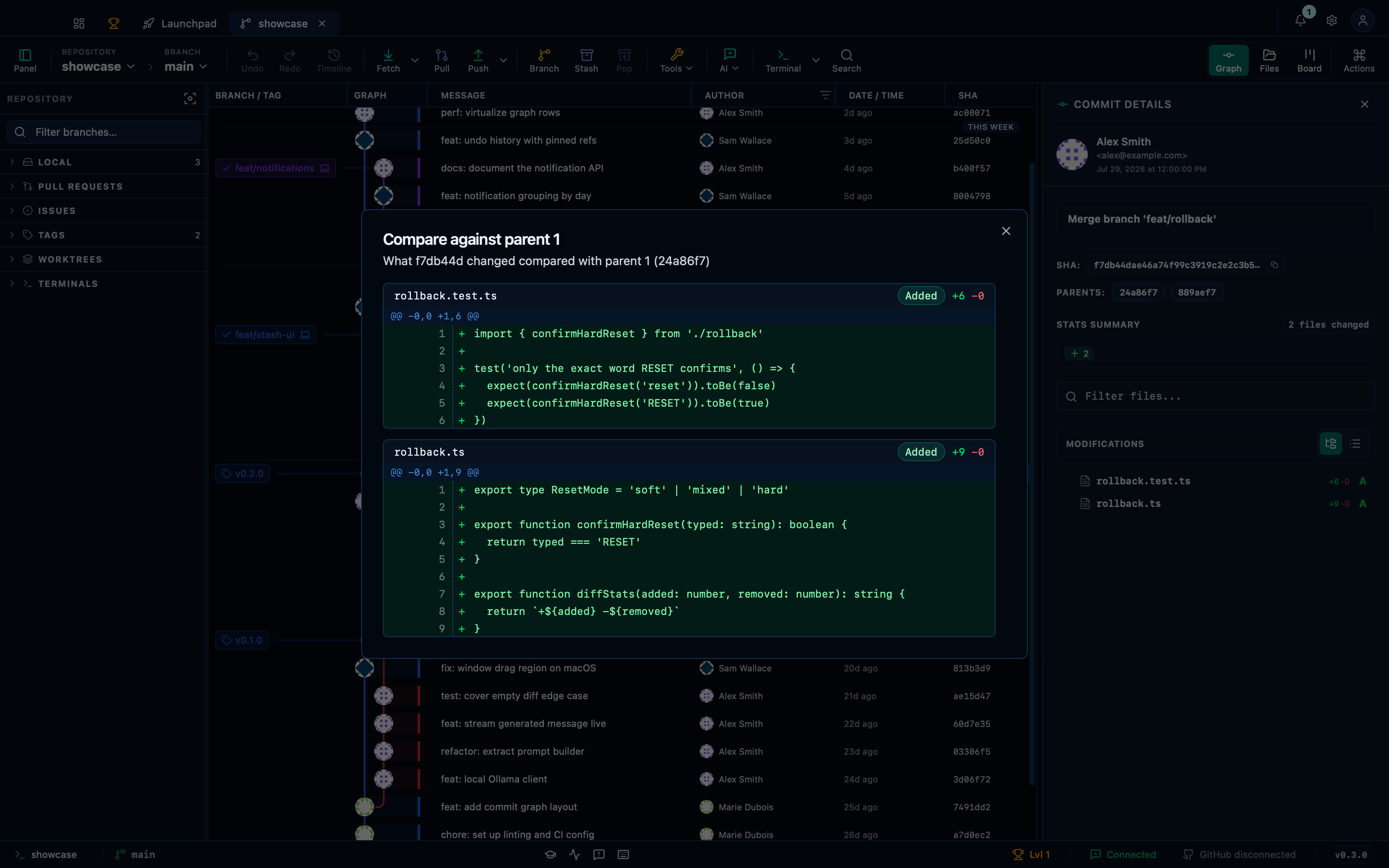The image size is (1389, 868).
Task: Click the Search icon
Action: coord(846,60)
